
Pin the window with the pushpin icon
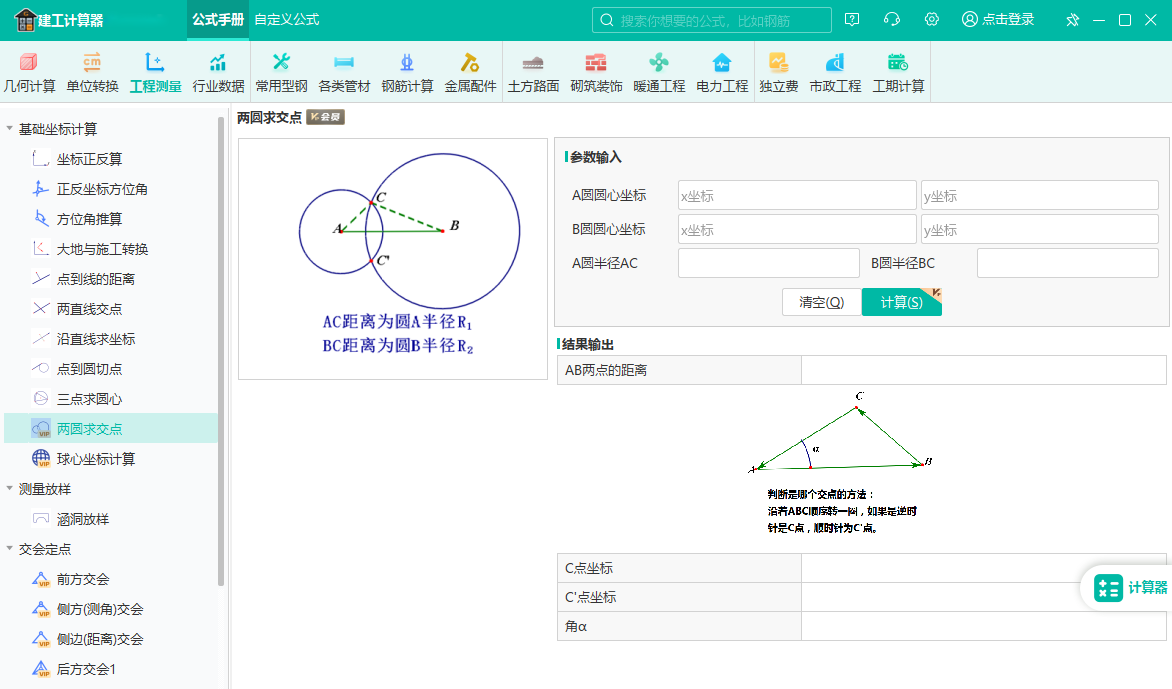point(1072,20)
